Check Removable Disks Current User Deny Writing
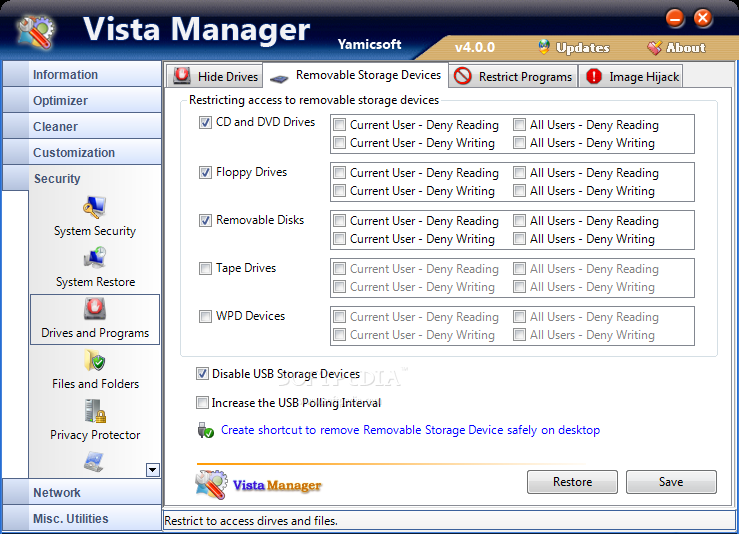 click(339, 238)
